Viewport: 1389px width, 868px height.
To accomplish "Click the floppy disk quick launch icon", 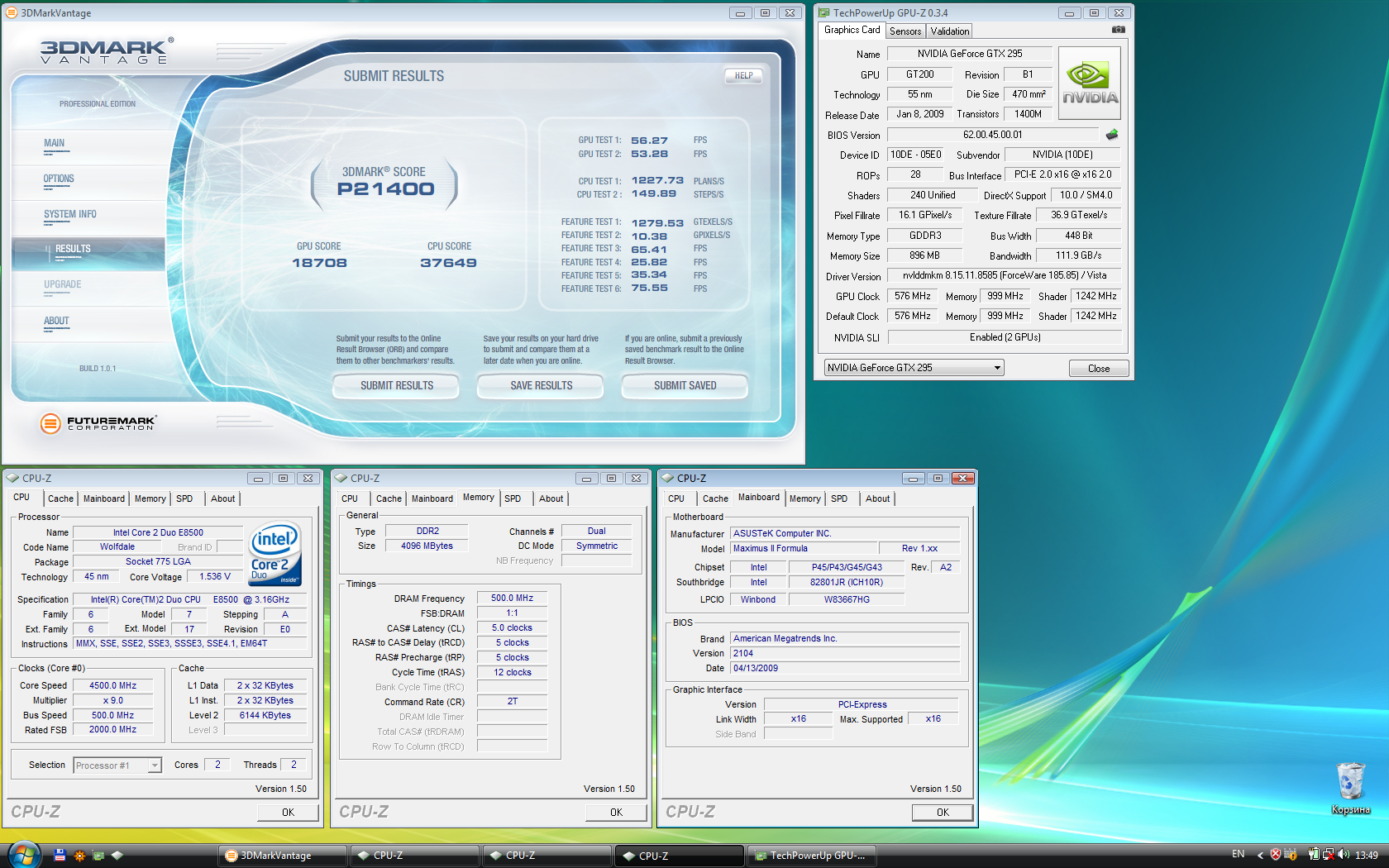I will [x=60, y=856].
